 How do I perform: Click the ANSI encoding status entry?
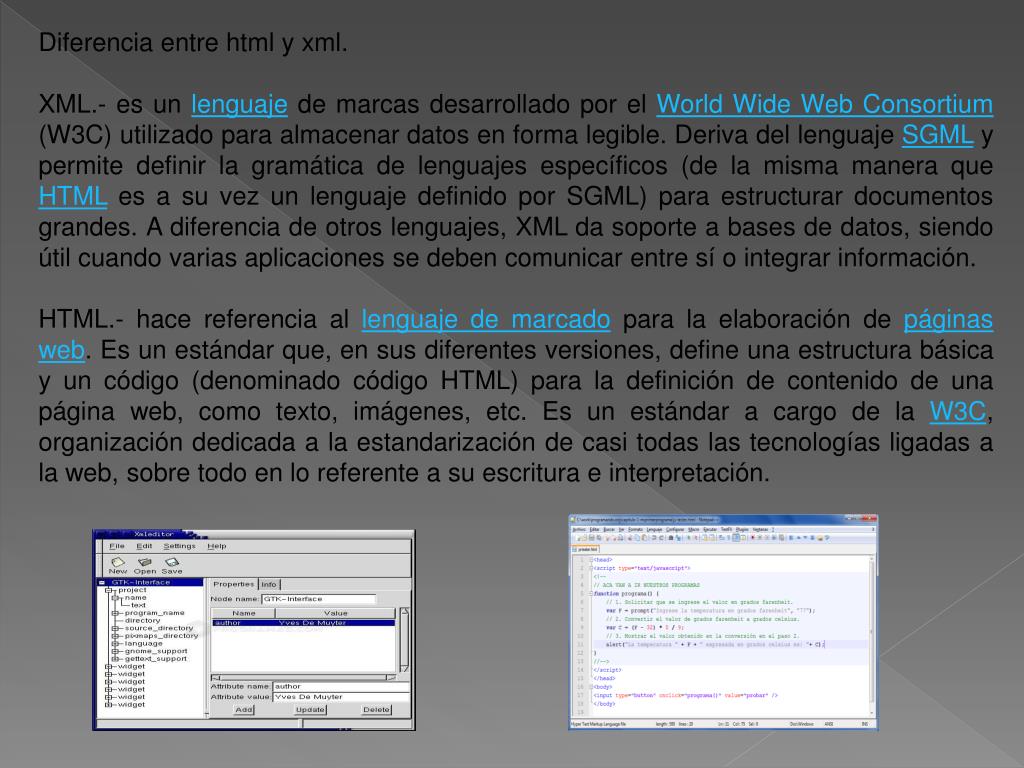pos(829,724)
